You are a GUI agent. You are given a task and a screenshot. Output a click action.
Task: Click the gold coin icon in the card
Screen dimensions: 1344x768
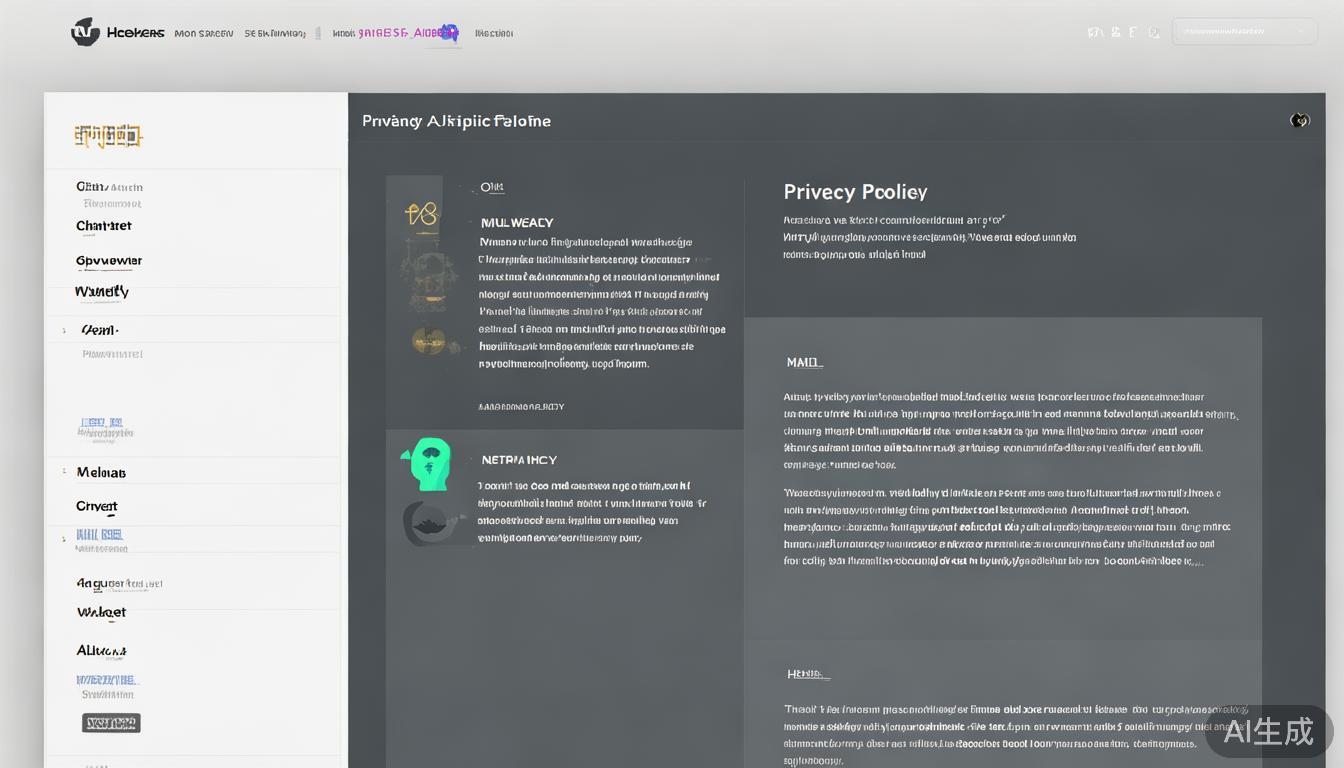430,340
